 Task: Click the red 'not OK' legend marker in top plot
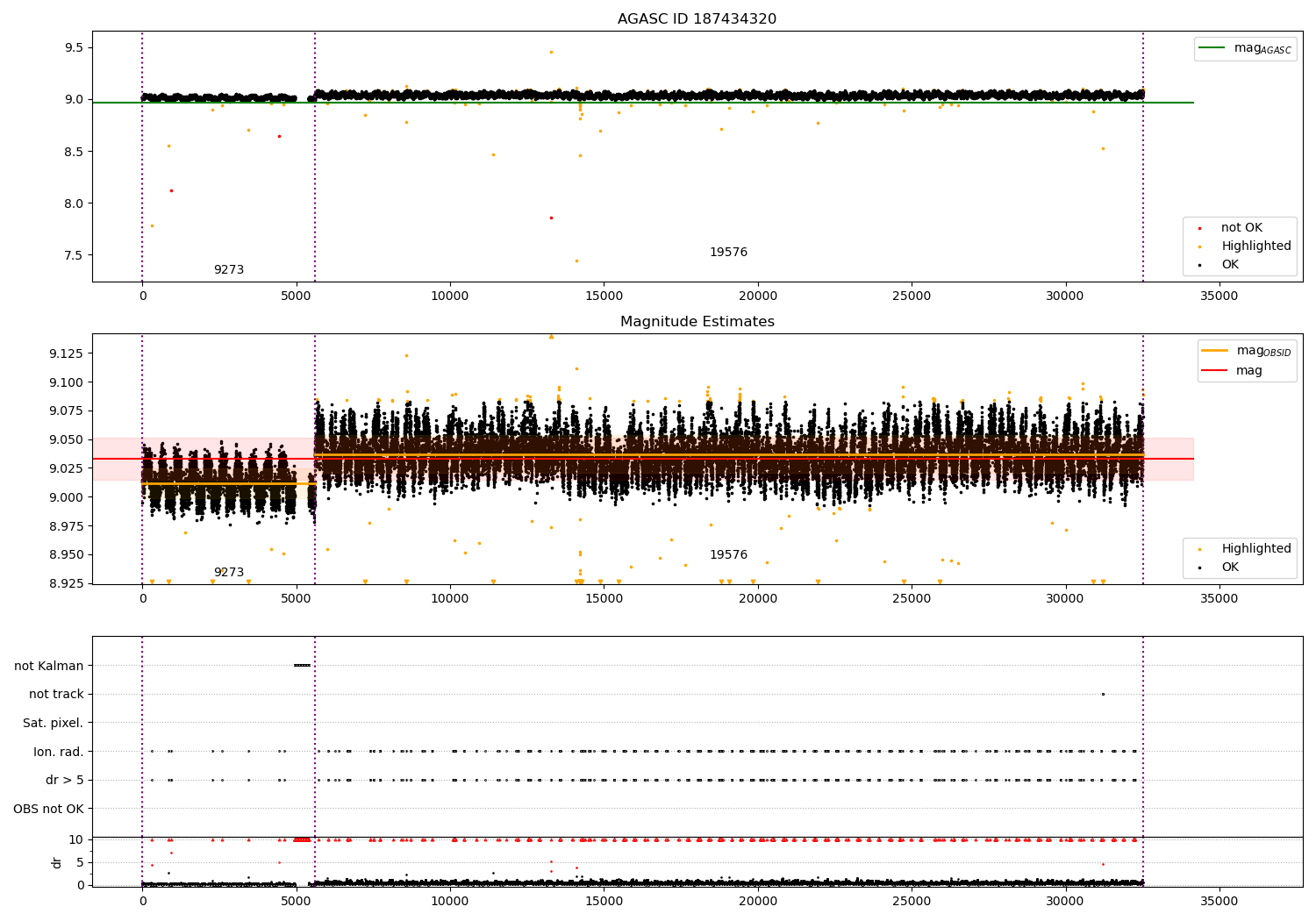1199,228
